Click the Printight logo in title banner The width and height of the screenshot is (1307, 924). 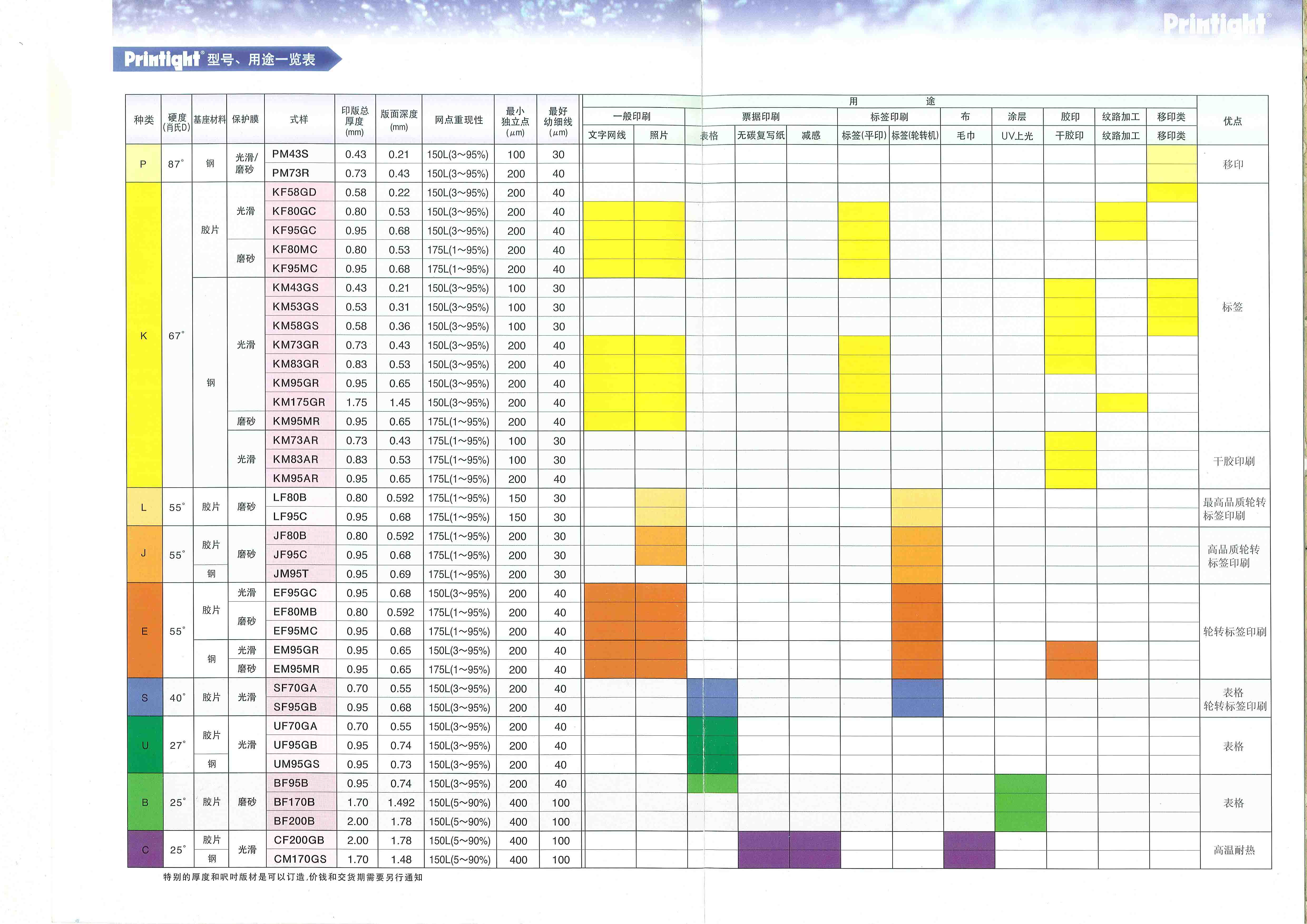pos(163,59)
